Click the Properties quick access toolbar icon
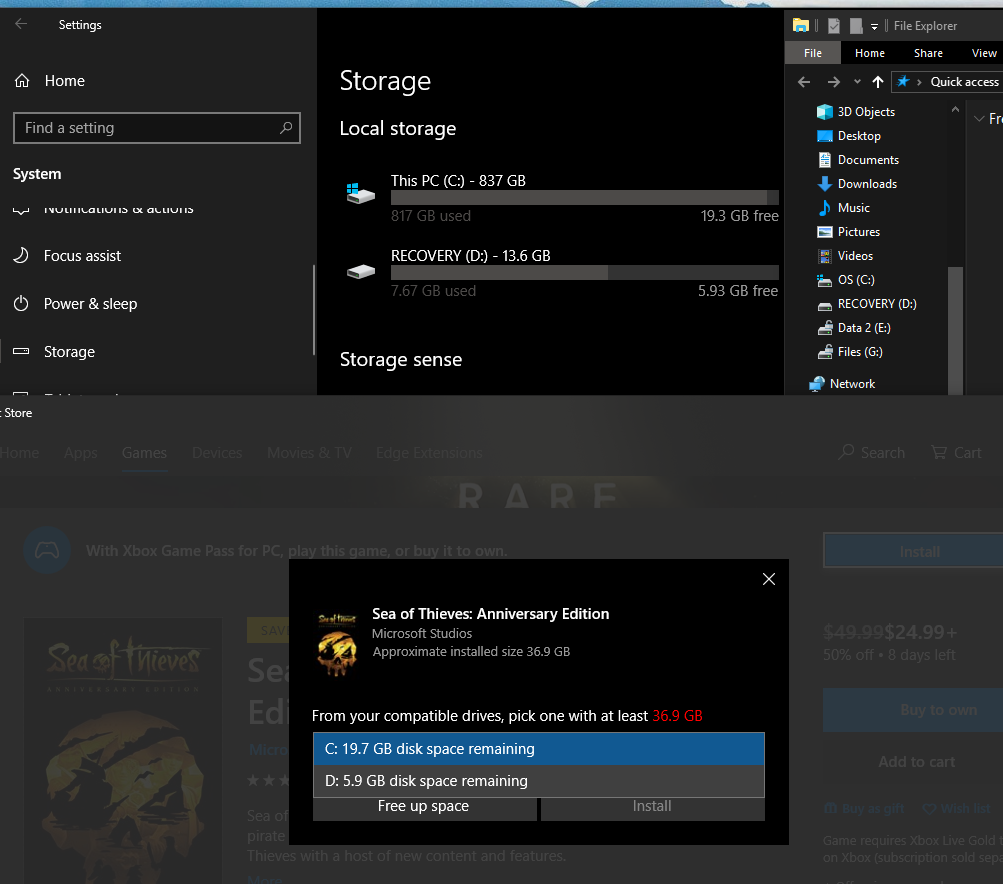This screenshot has height=884, width=1003. pos(833,26)
